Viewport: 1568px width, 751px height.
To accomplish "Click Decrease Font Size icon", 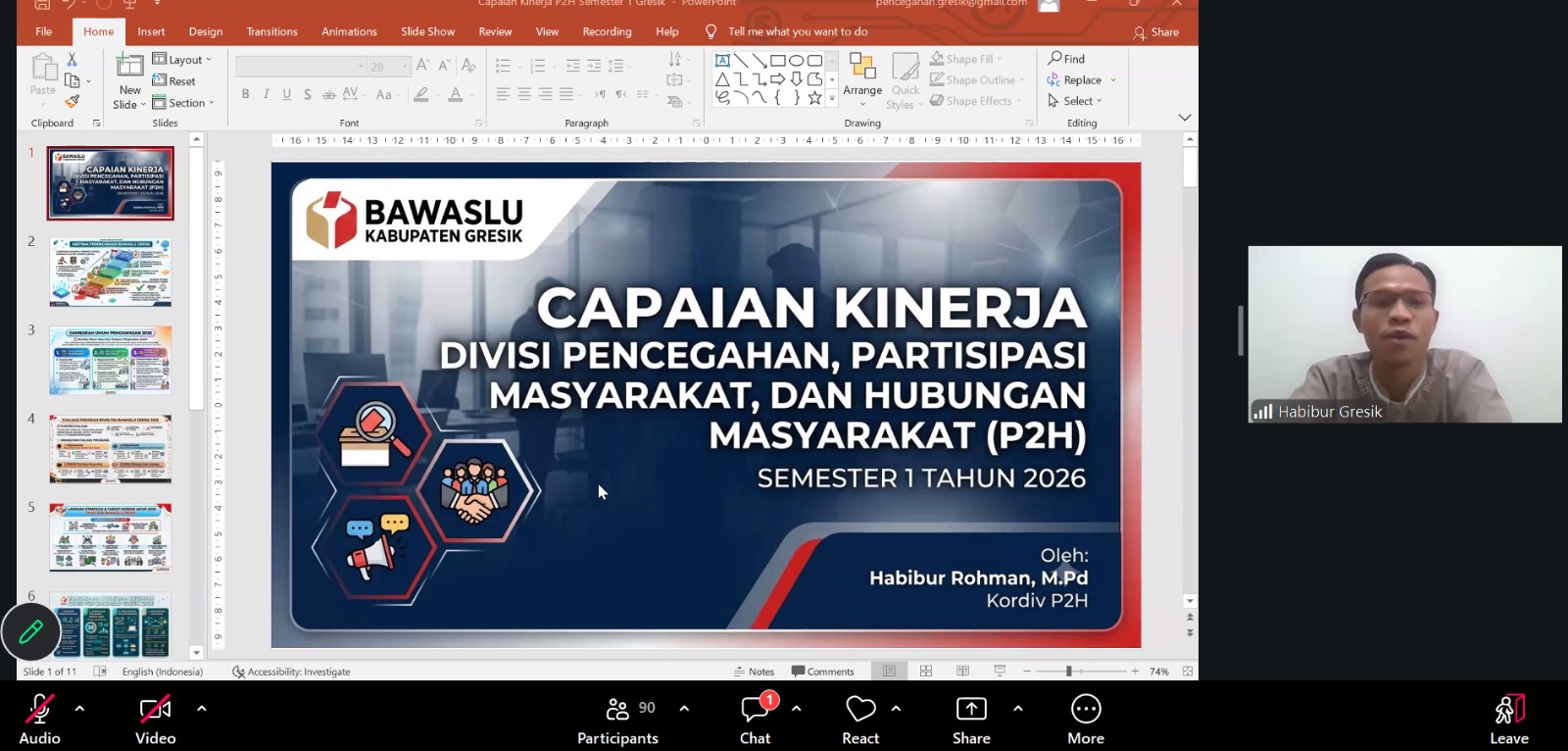I will click(x=444, y=66).
